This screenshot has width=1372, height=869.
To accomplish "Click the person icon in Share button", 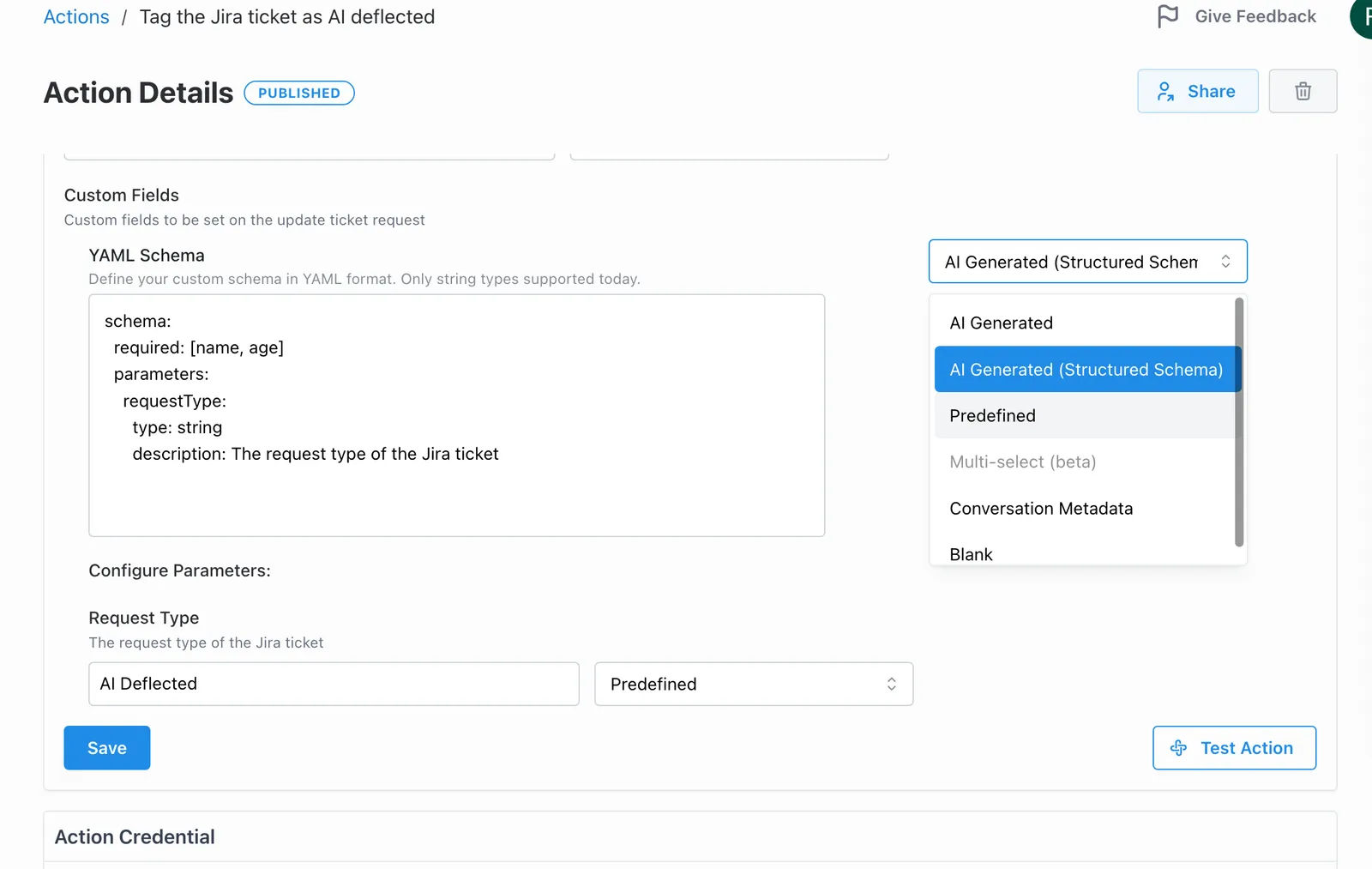I will pyautogui.click(x=1165, y=92).
